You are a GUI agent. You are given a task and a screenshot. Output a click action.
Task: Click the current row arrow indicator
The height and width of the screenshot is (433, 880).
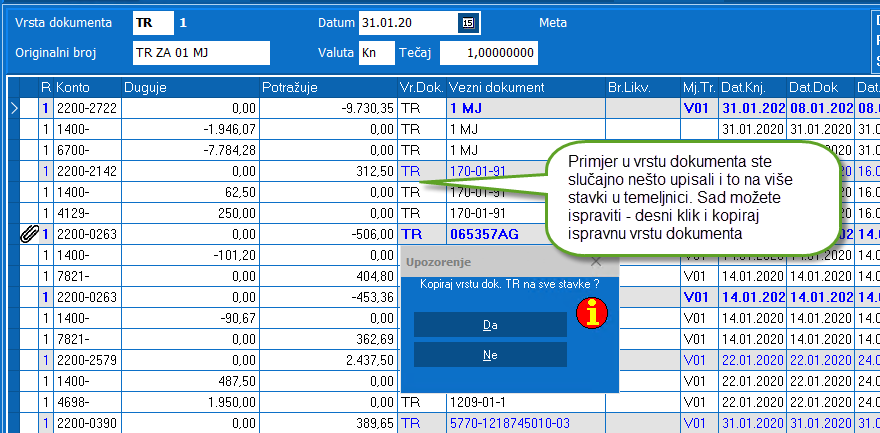pyautogui.click(x=13, y=108)
